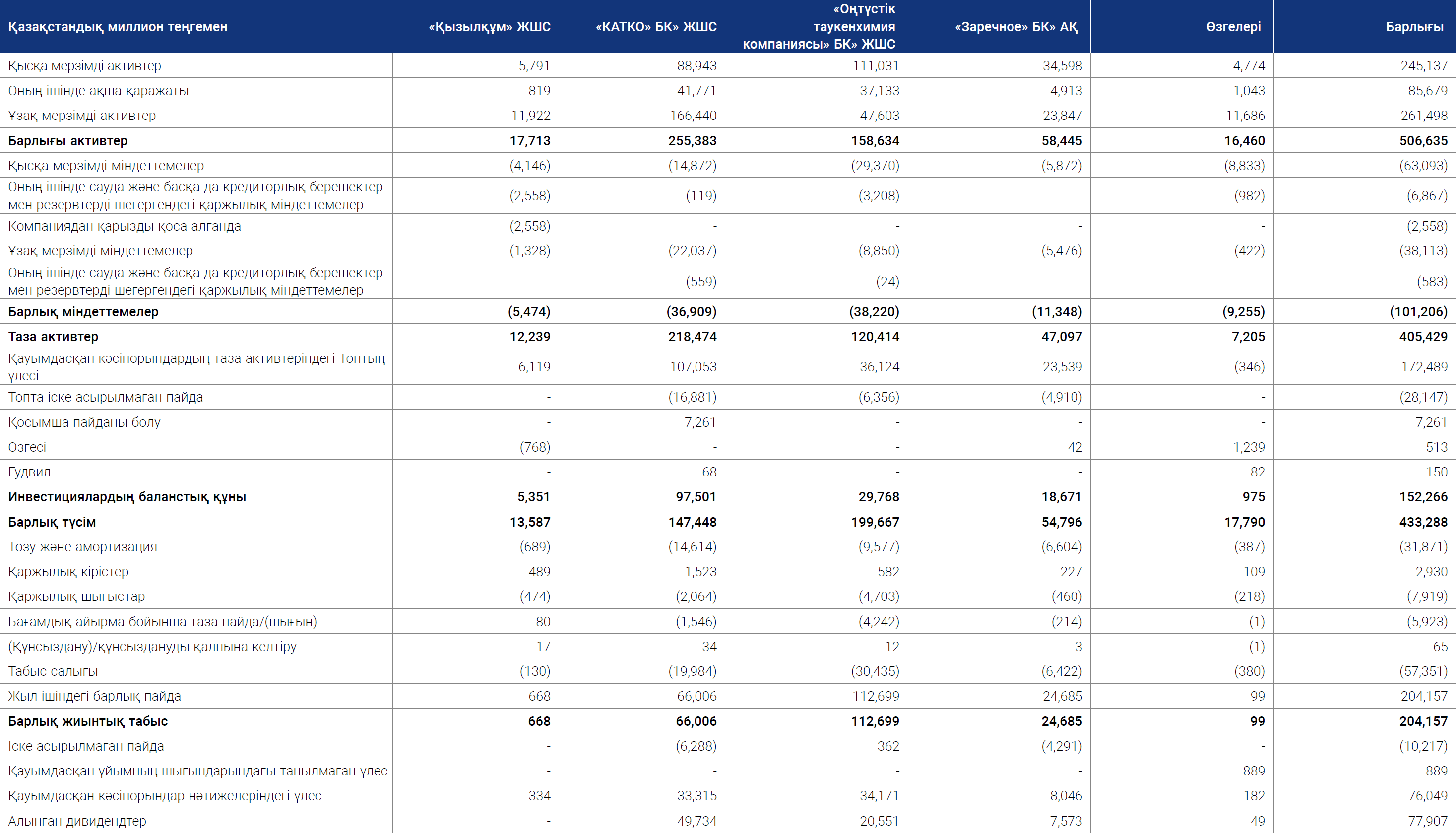
Task: Click the value 218,474 in net assets row
Action: pos(693,336)
